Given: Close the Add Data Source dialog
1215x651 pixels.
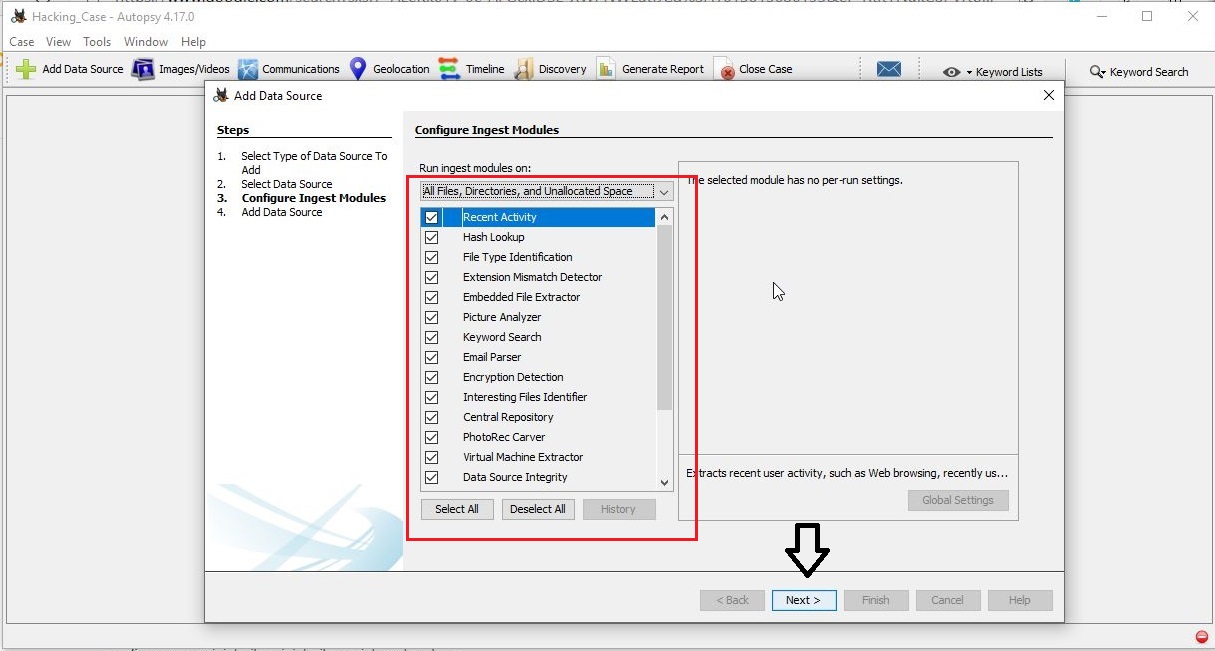Looking at the screenshot, I should coord(1048,95).
